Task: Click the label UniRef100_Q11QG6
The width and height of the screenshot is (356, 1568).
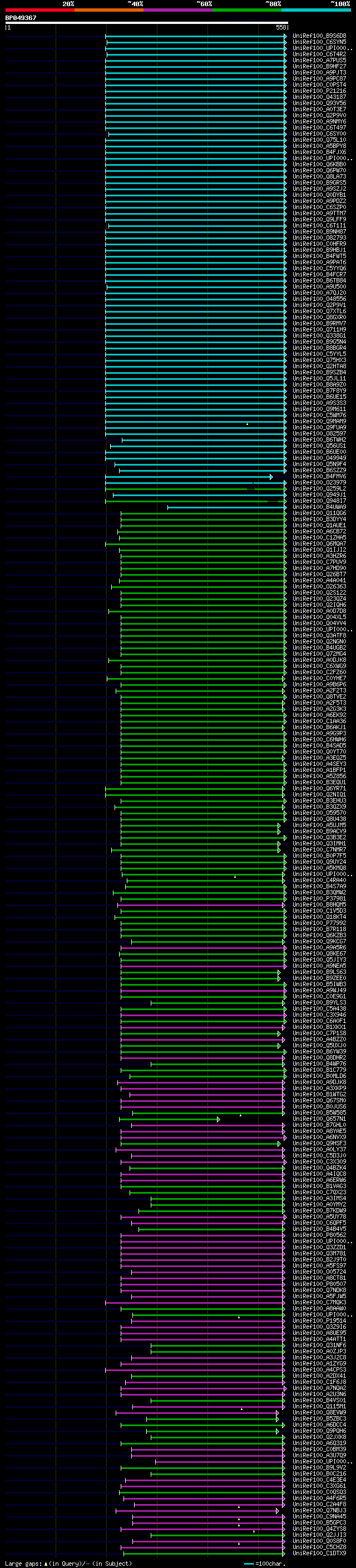Action: point(319,513)
